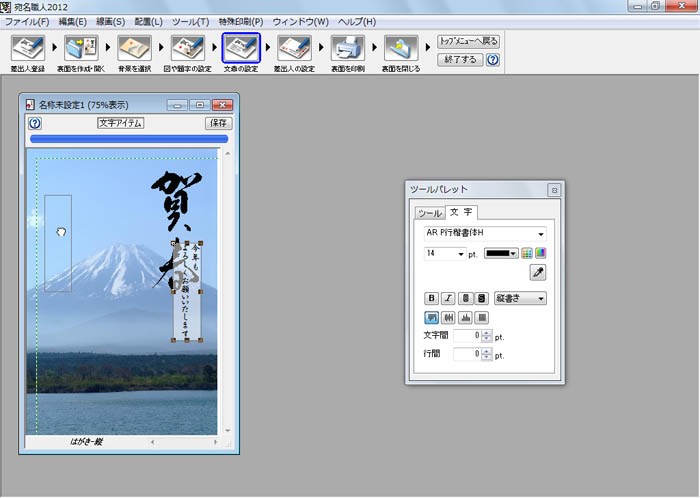Open the 図や題字の設定 step icon

pyautogui.click(x=187, y=46)
